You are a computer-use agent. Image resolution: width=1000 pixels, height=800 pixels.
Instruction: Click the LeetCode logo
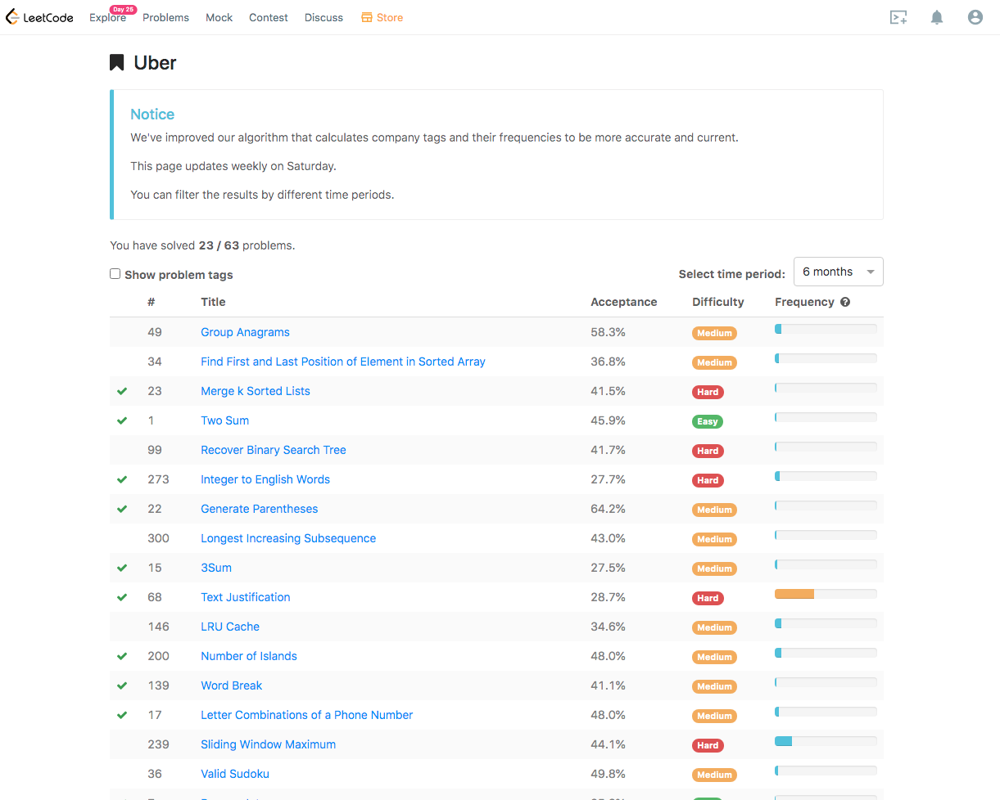(x=40, y=17)
